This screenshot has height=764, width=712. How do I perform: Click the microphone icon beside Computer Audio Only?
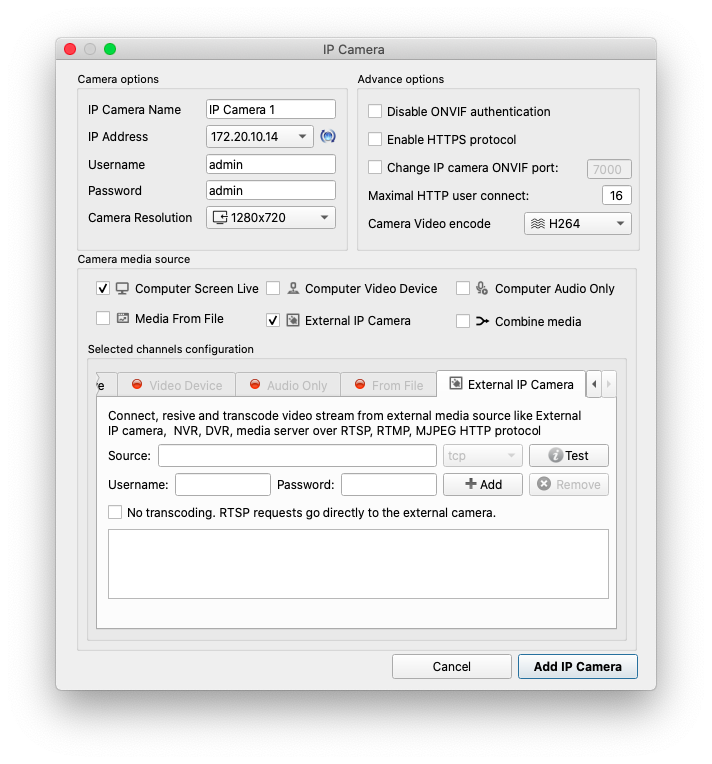482,288
